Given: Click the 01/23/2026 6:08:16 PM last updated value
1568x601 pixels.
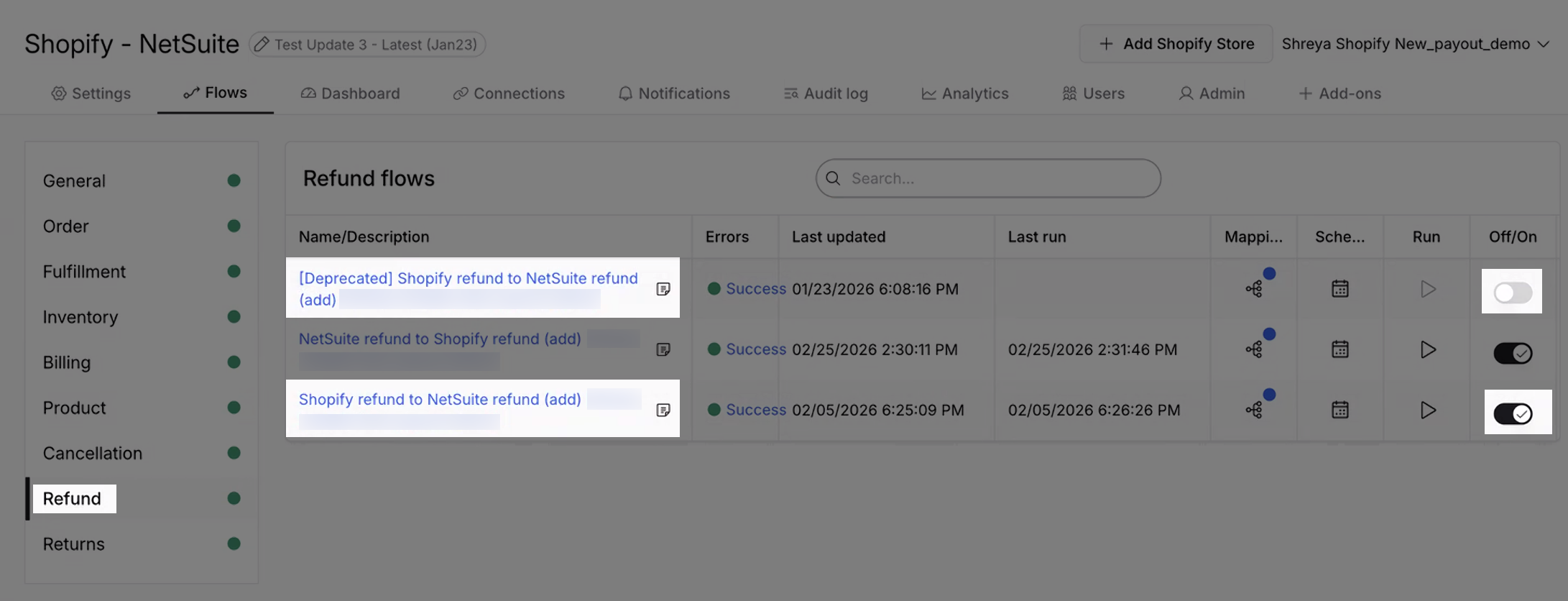Looking at the screenshot, I should pos(875,289).
